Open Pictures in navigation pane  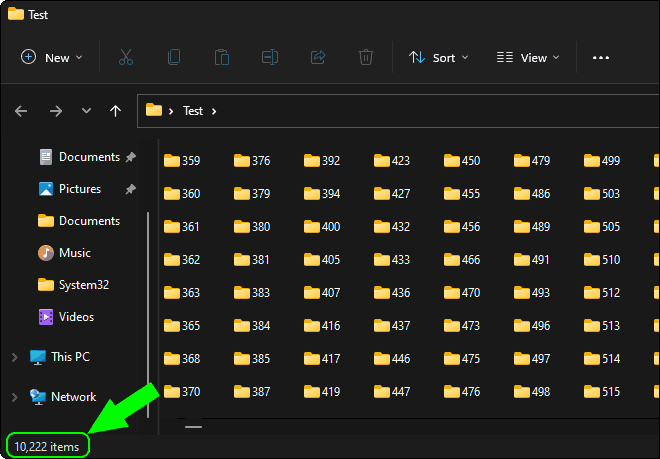pos(70,189)
